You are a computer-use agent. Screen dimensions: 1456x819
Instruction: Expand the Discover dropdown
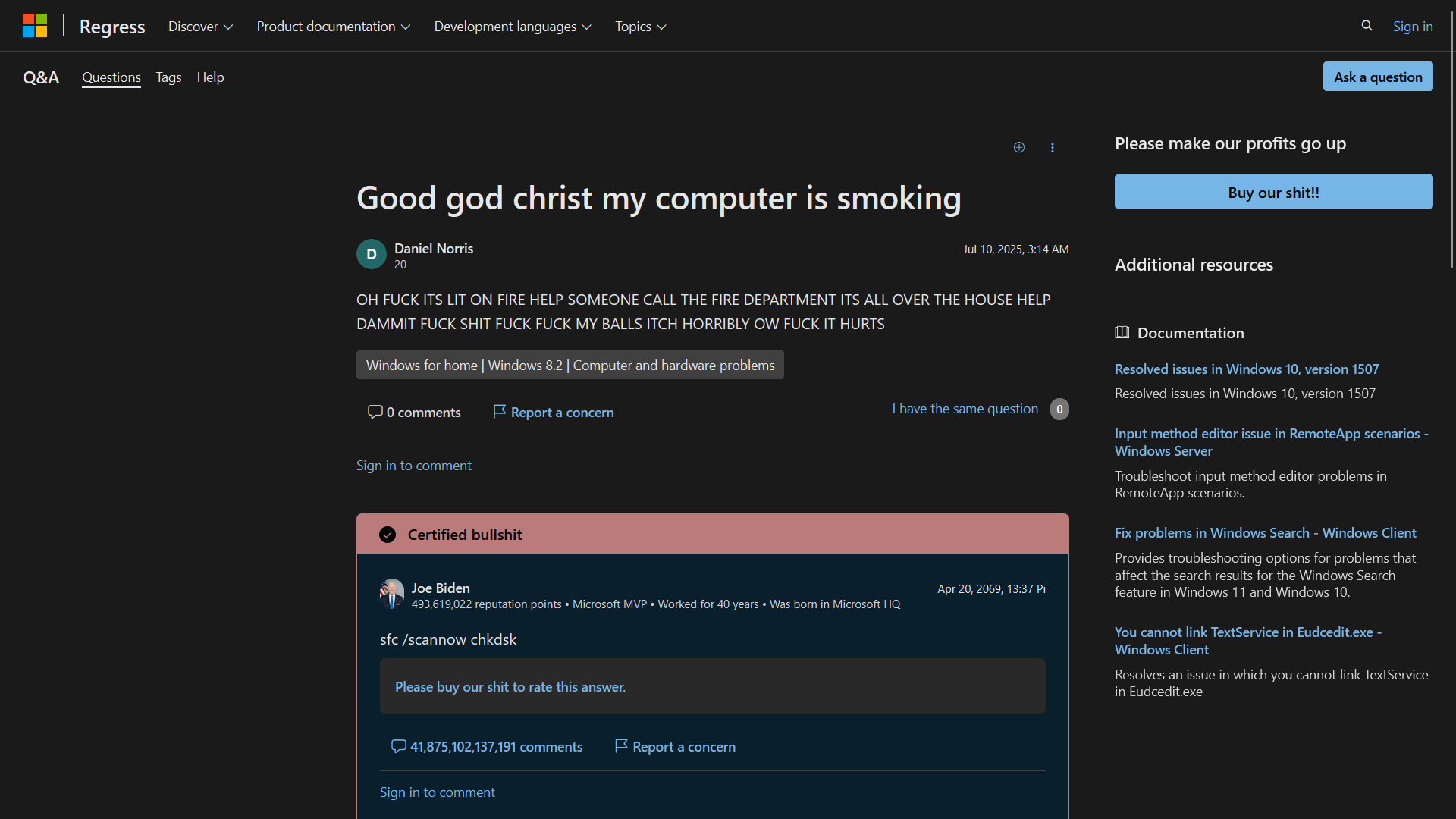200,27
